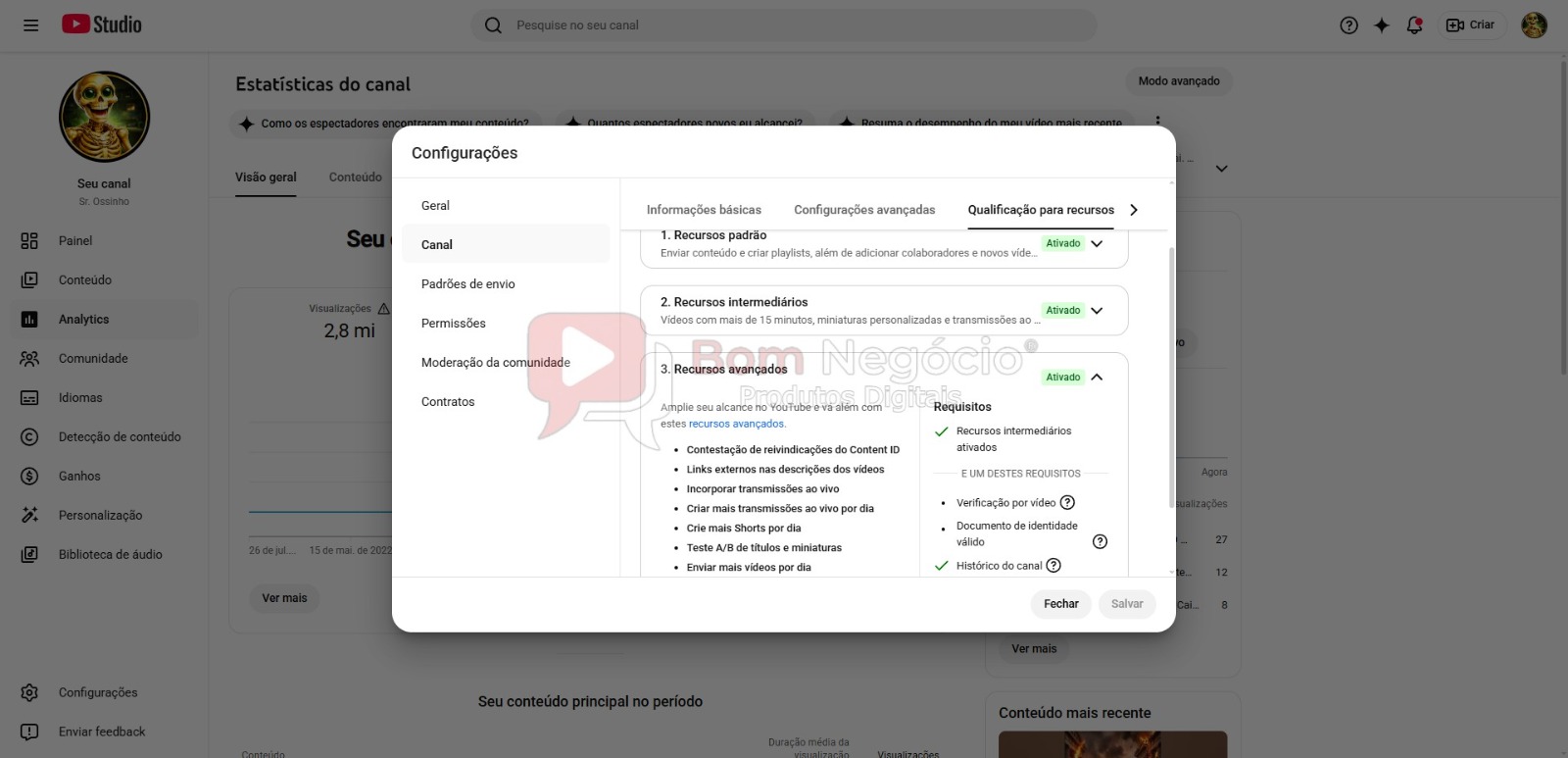Open Detecção de conteúdo copyright icon
The height and width of the screenshot is (758, 1568).
pos(29,437)
